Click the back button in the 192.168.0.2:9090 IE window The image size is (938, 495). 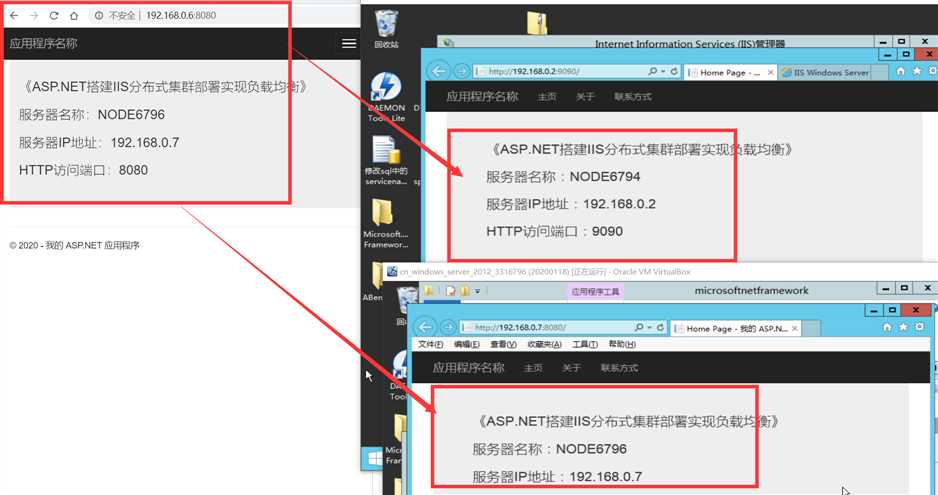point(439,71)
